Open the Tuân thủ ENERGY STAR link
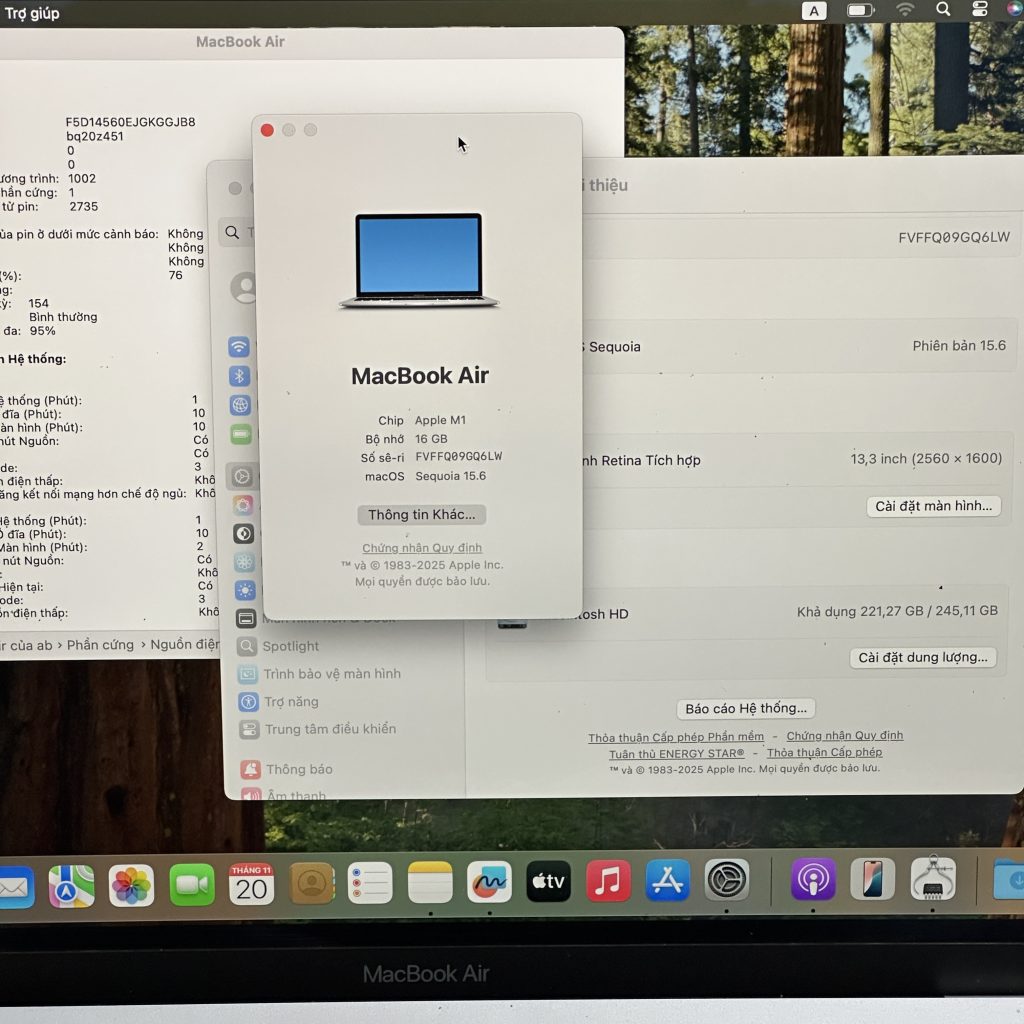The height and width of the screenshot is (1024, 1024). pyautogui.click(x=677, y=753)
